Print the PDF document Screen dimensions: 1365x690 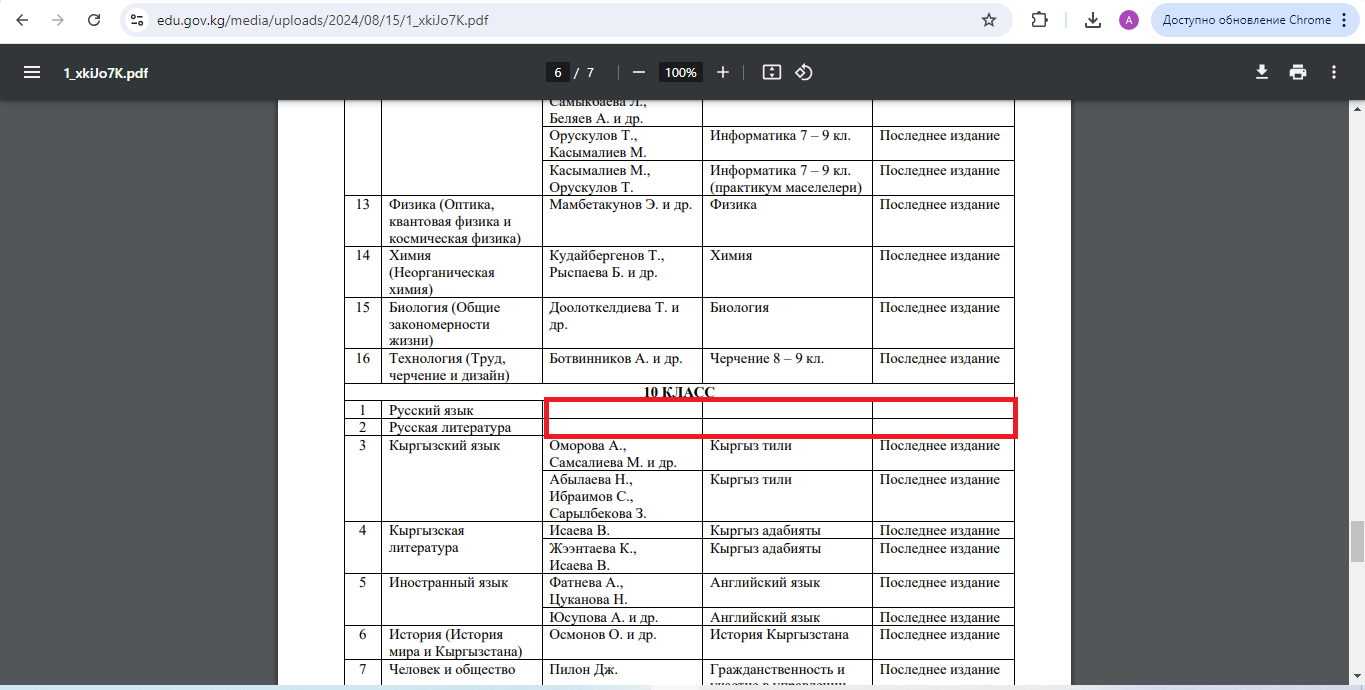[x=1298, y=72]
